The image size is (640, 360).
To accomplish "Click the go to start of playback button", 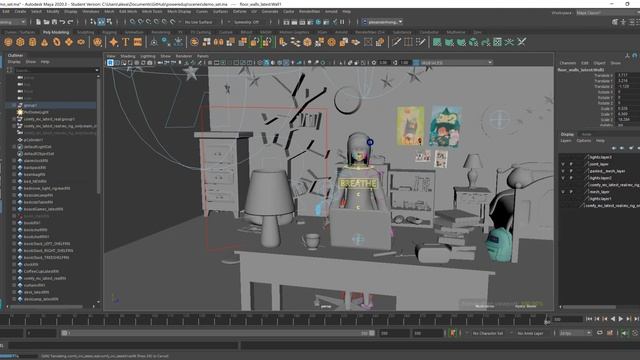I will click(589, 319).
